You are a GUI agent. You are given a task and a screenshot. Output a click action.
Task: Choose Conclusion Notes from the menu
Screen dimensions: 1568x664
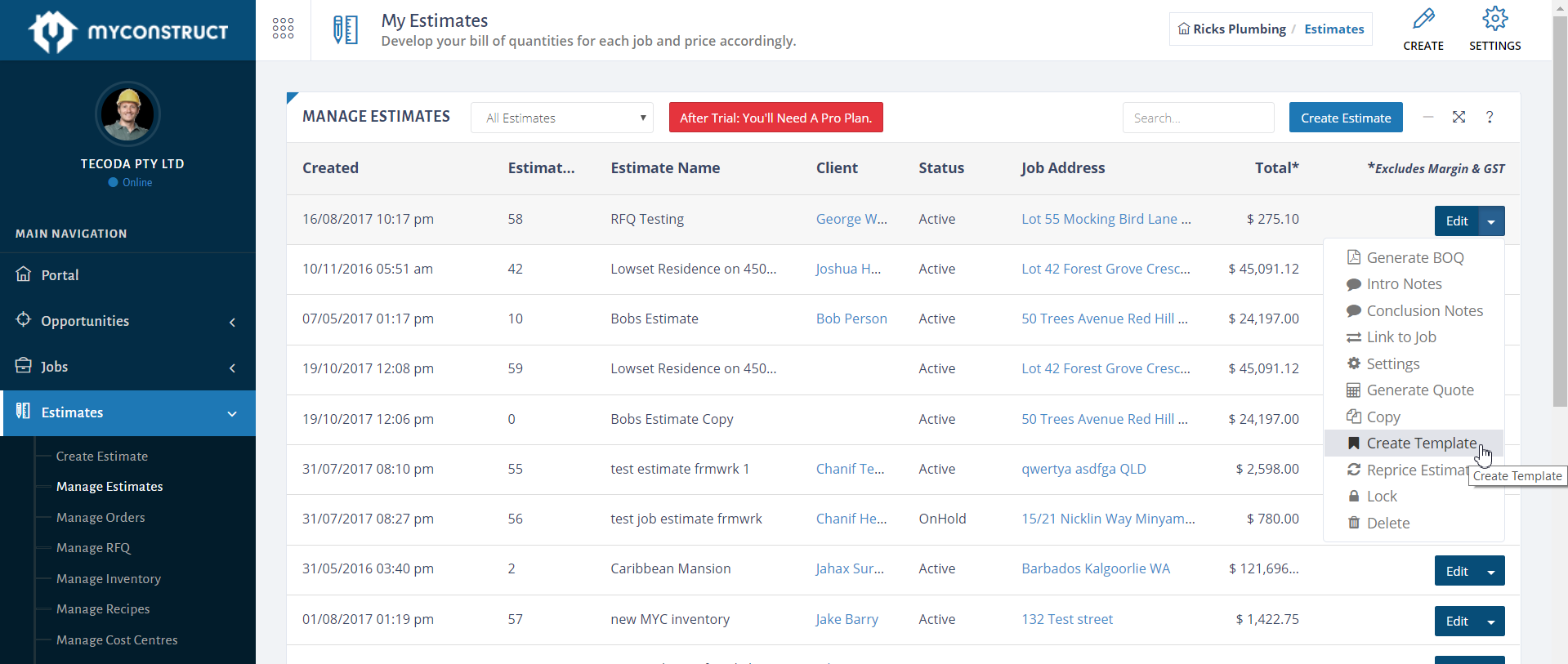[1414, 310]
